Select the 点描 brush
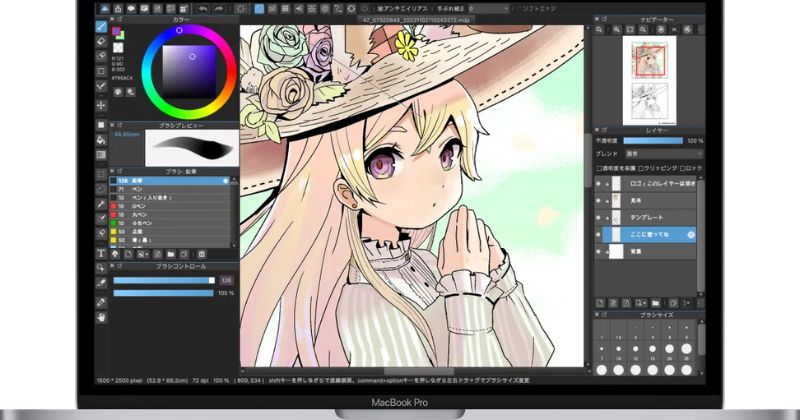This screenshot has width=800, height=420. (169, 232)
